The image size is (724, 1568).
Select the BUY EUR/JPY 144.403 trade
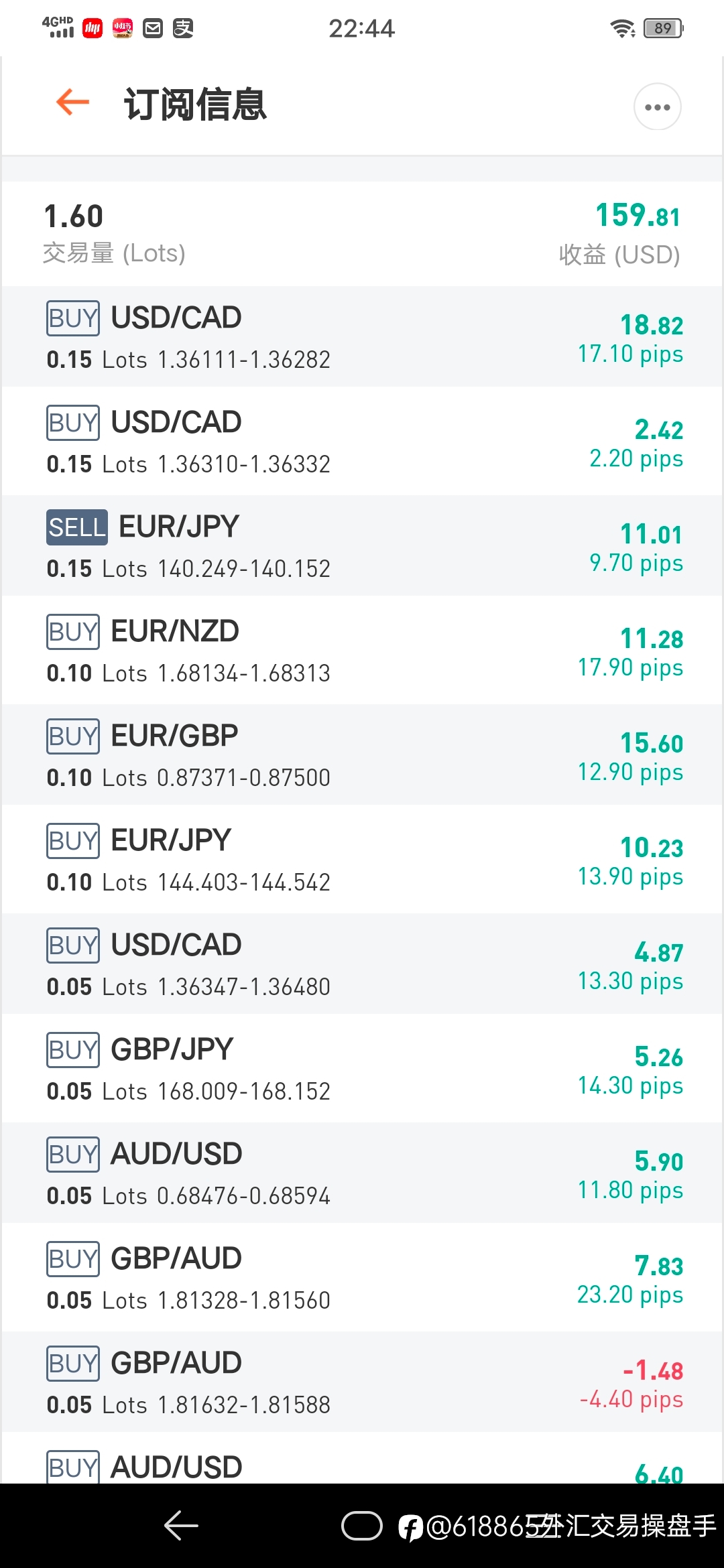(x=362, y=860)
